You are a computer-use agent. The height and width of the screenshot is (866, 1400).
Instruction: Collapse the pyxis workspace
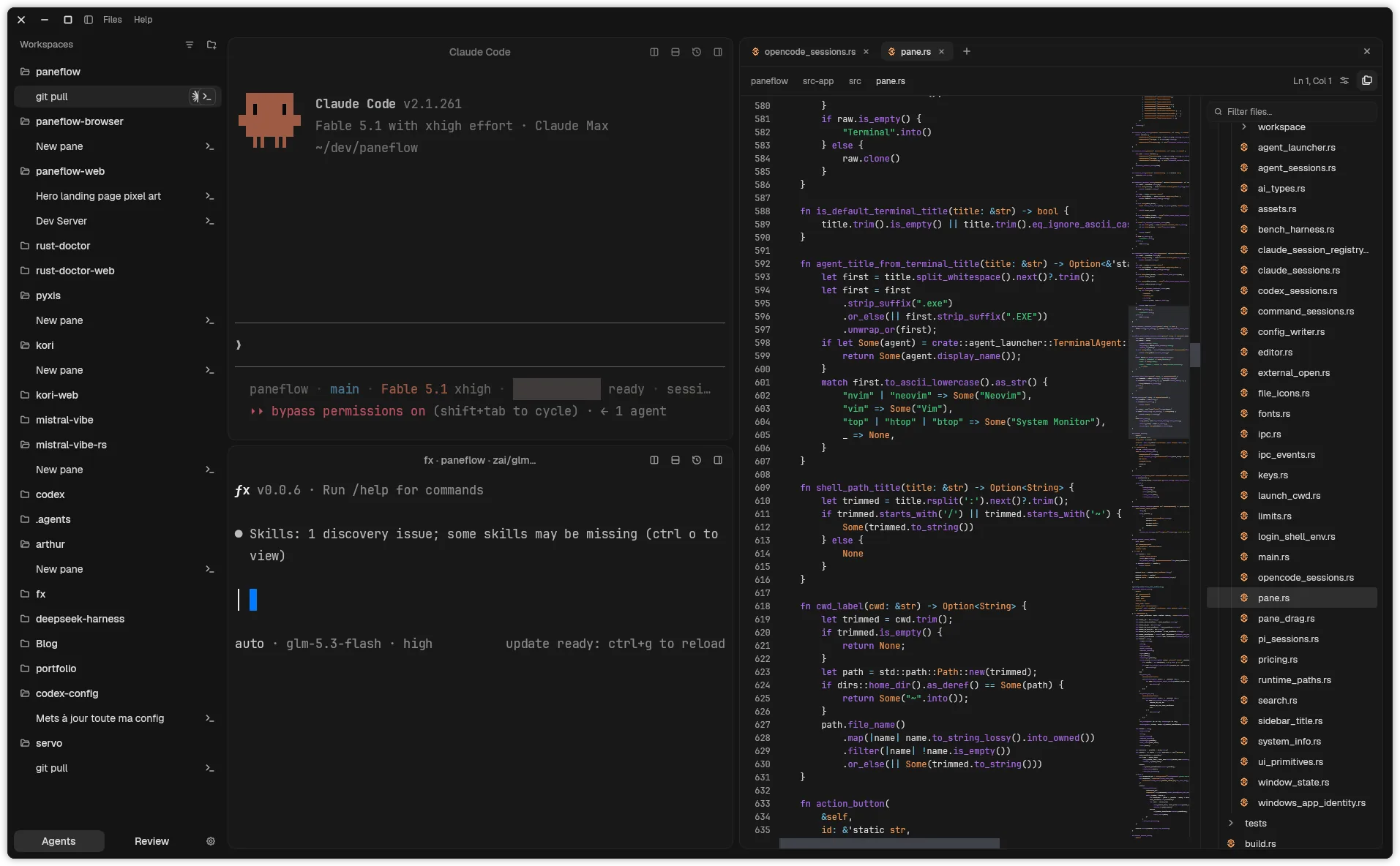pyautogui.click(x=48, y=295)
